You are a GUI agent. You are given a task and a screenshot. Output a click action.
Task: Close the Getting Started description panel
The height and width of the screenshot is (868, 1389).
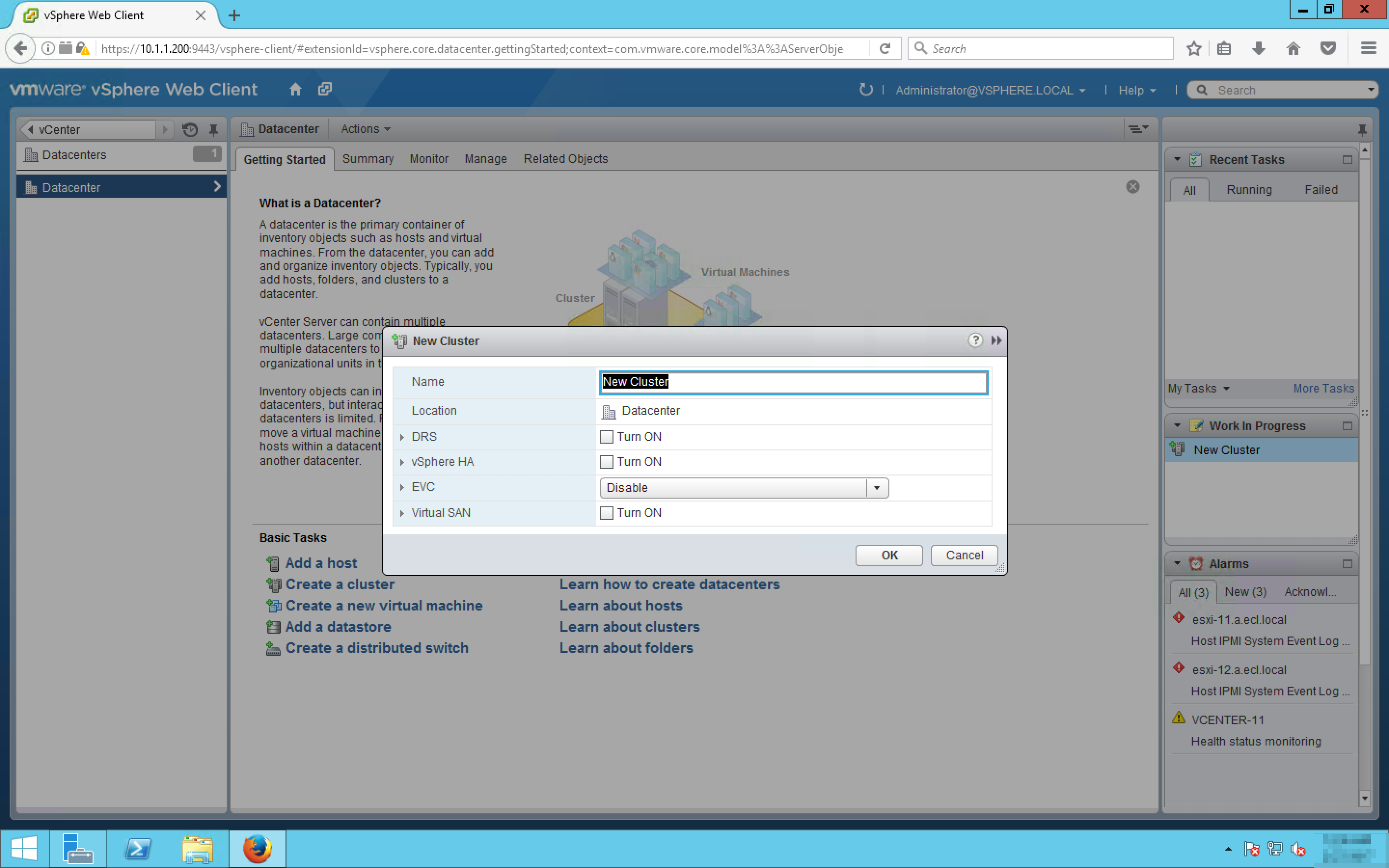[1132, 187]
